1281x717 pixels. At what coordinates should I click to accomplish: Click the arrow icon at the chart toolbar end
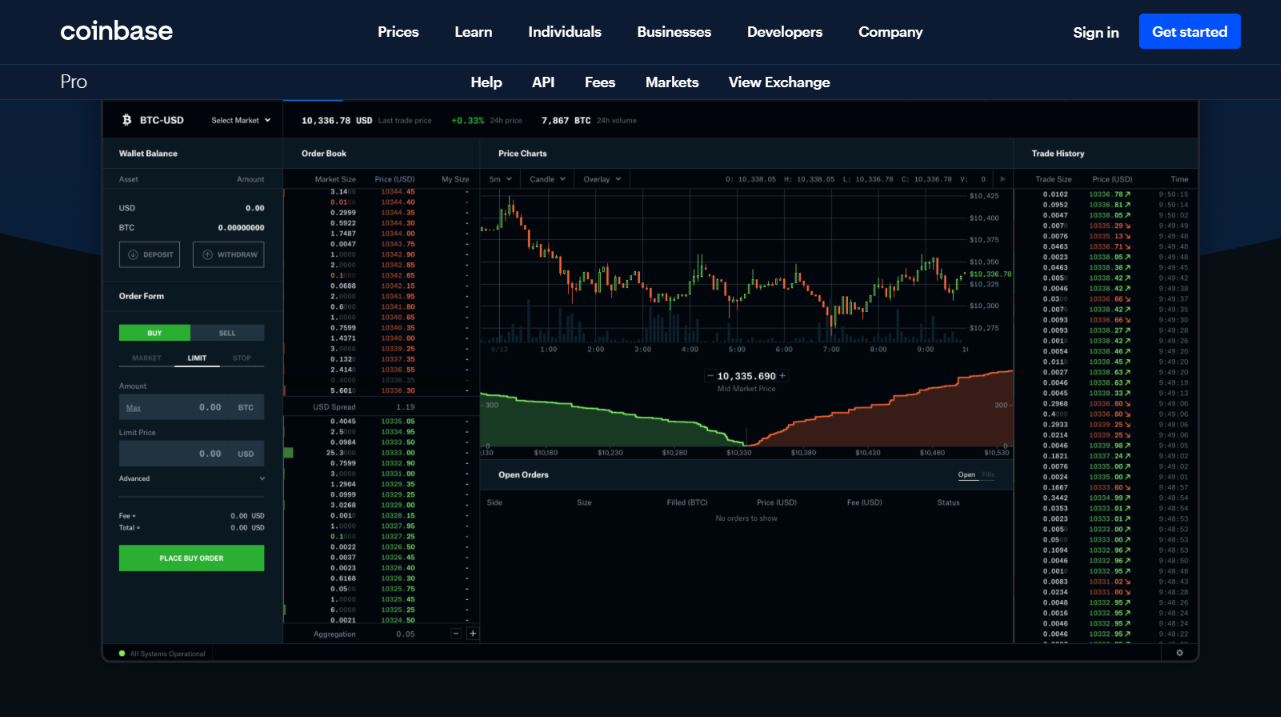(x=1003, y=179)
